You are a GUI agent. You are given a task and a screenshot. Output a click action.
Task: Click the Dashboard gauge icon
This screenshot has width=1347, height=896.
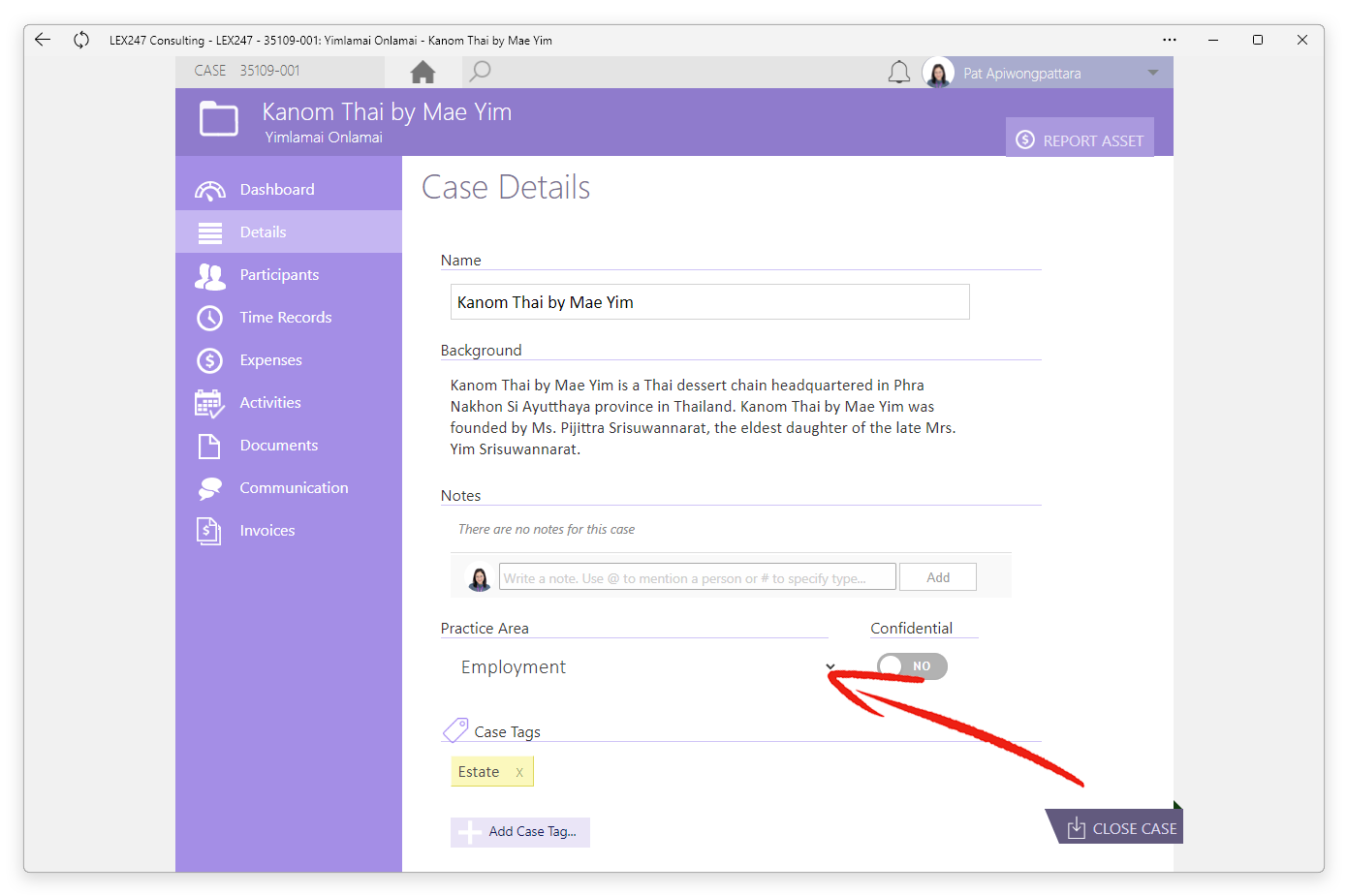(x=210, y=190)
